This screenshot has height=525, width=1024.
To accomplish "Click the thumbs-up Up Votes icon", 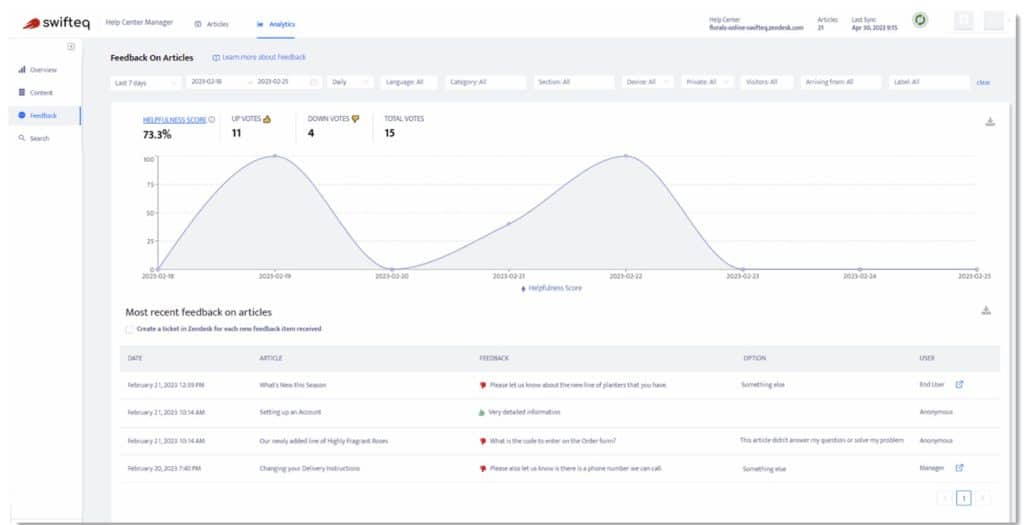I will pyautogui.click(x=266, y=119).
